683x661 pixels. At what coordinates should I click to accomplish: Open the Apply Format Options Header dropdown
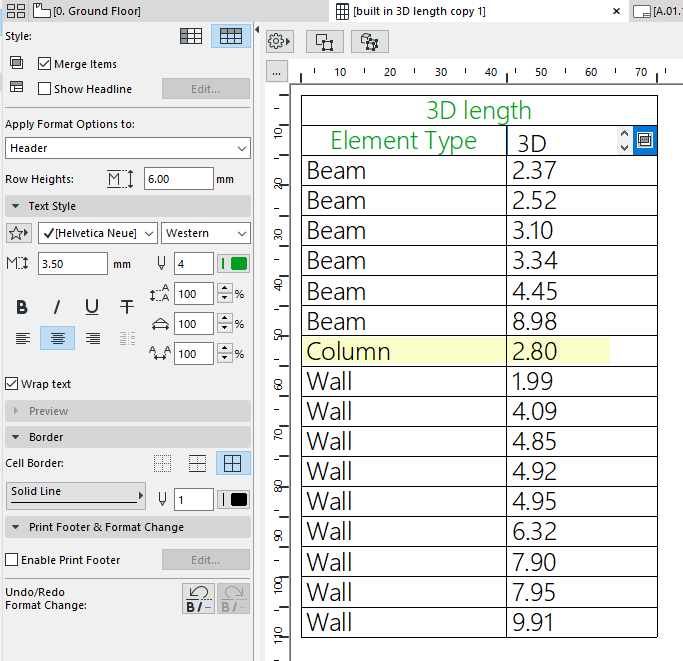click(127, 149)
